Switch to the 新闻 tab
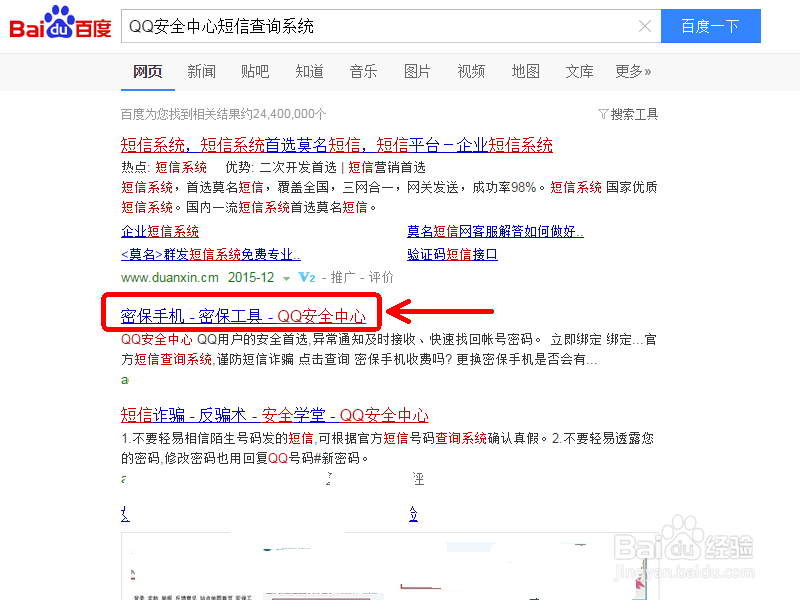The height and width of the screenshot is (600, 800). [x=201, y=71]
